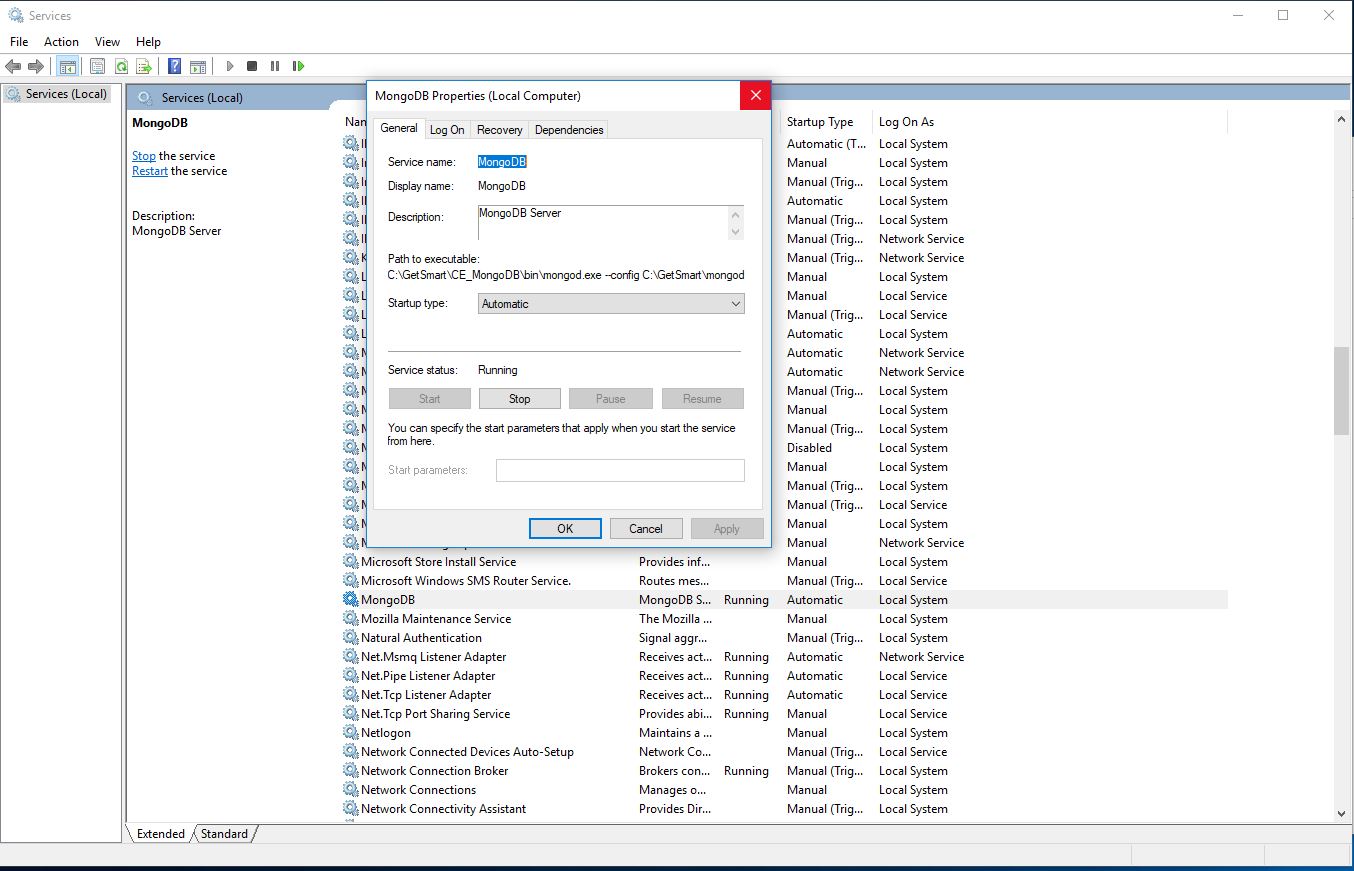
Task: Click the services list vertical scrollbar thumb
Action: tap(1341, 390)
